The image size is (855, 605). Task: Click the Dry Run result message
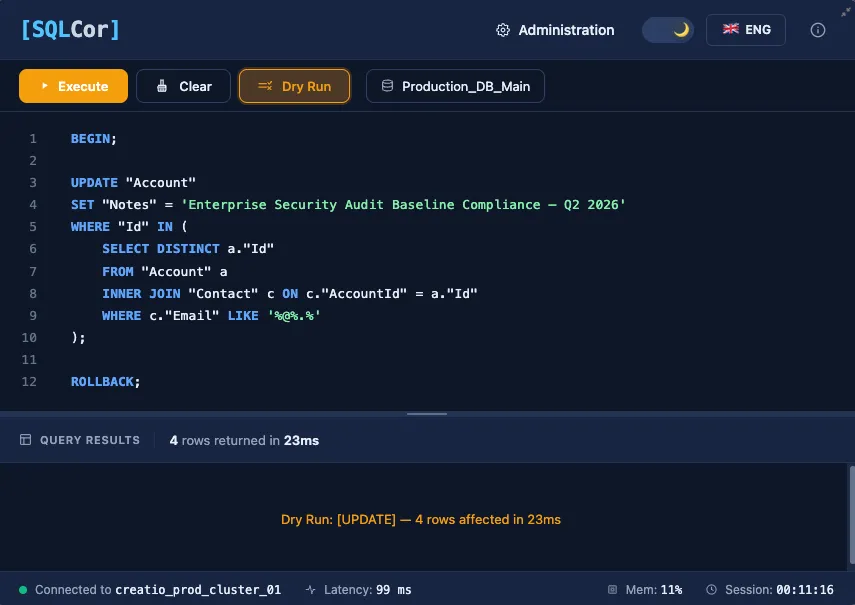coord(420,519)
